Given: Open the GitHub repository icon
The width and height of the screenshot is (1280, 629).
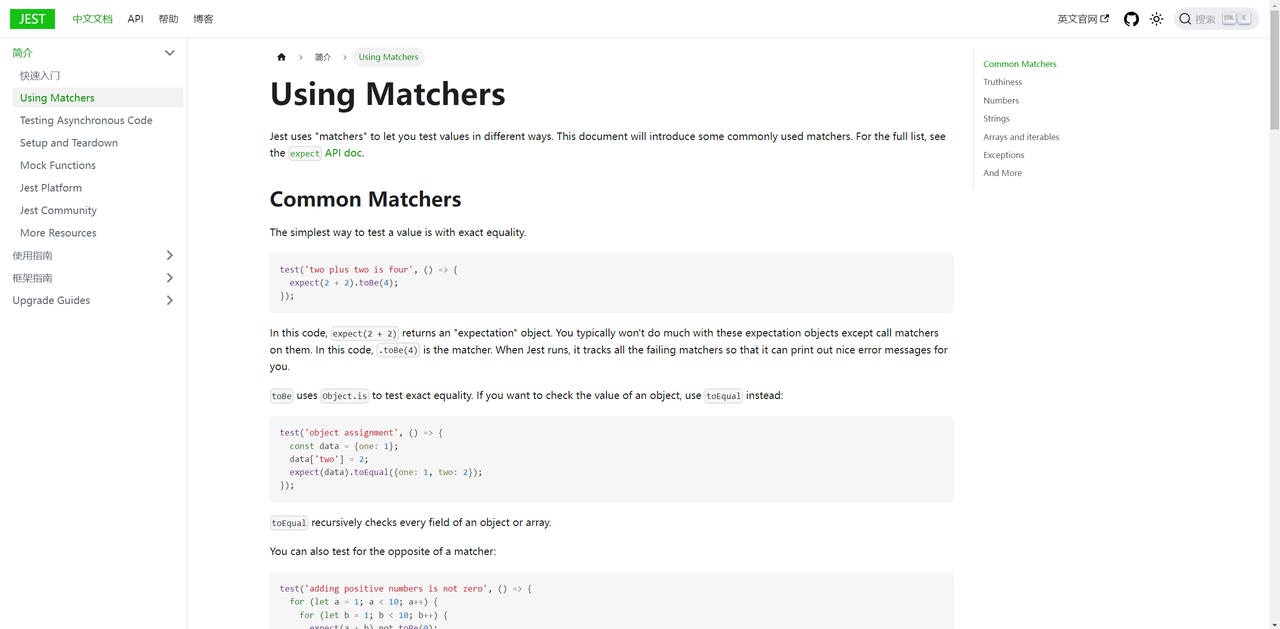Looking at the screenshot, I should point(1131,19).
